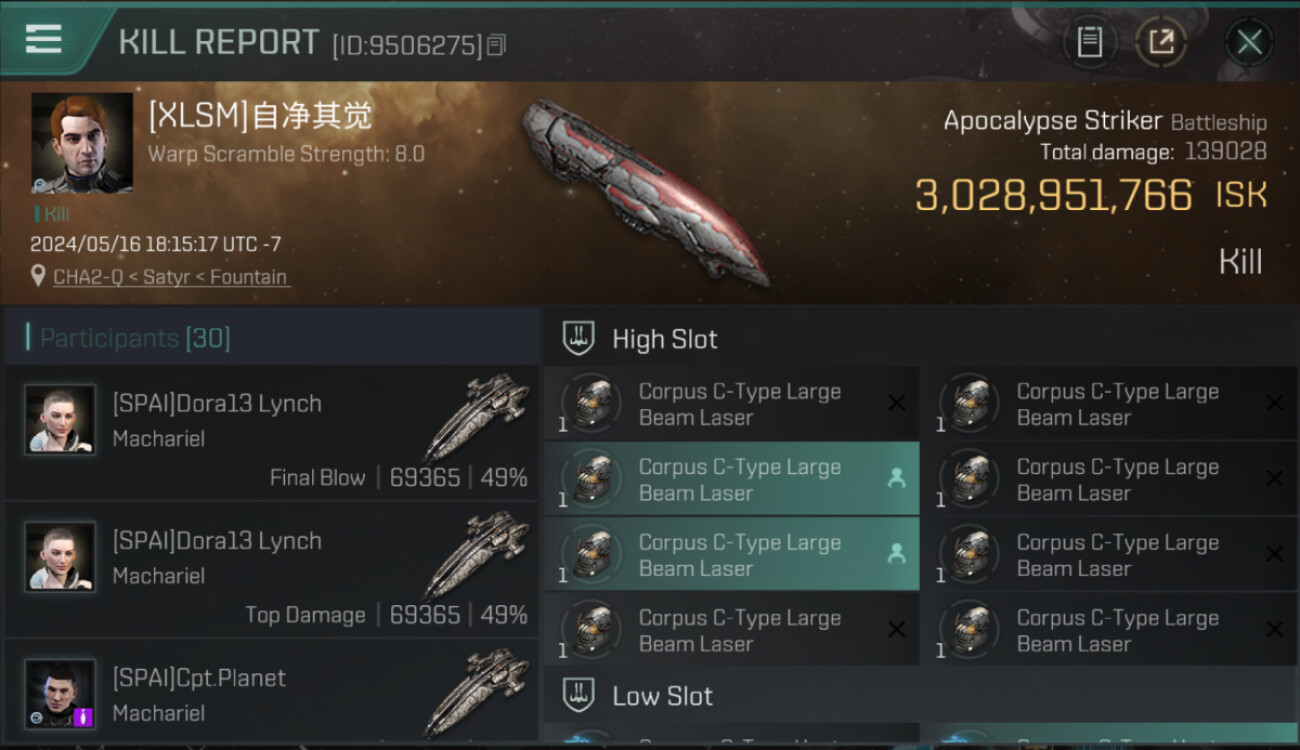Viewport: 1300px width, 750px height.
Task: Click the Apocalypse Striker ship image
Action: tap(644, 191)
